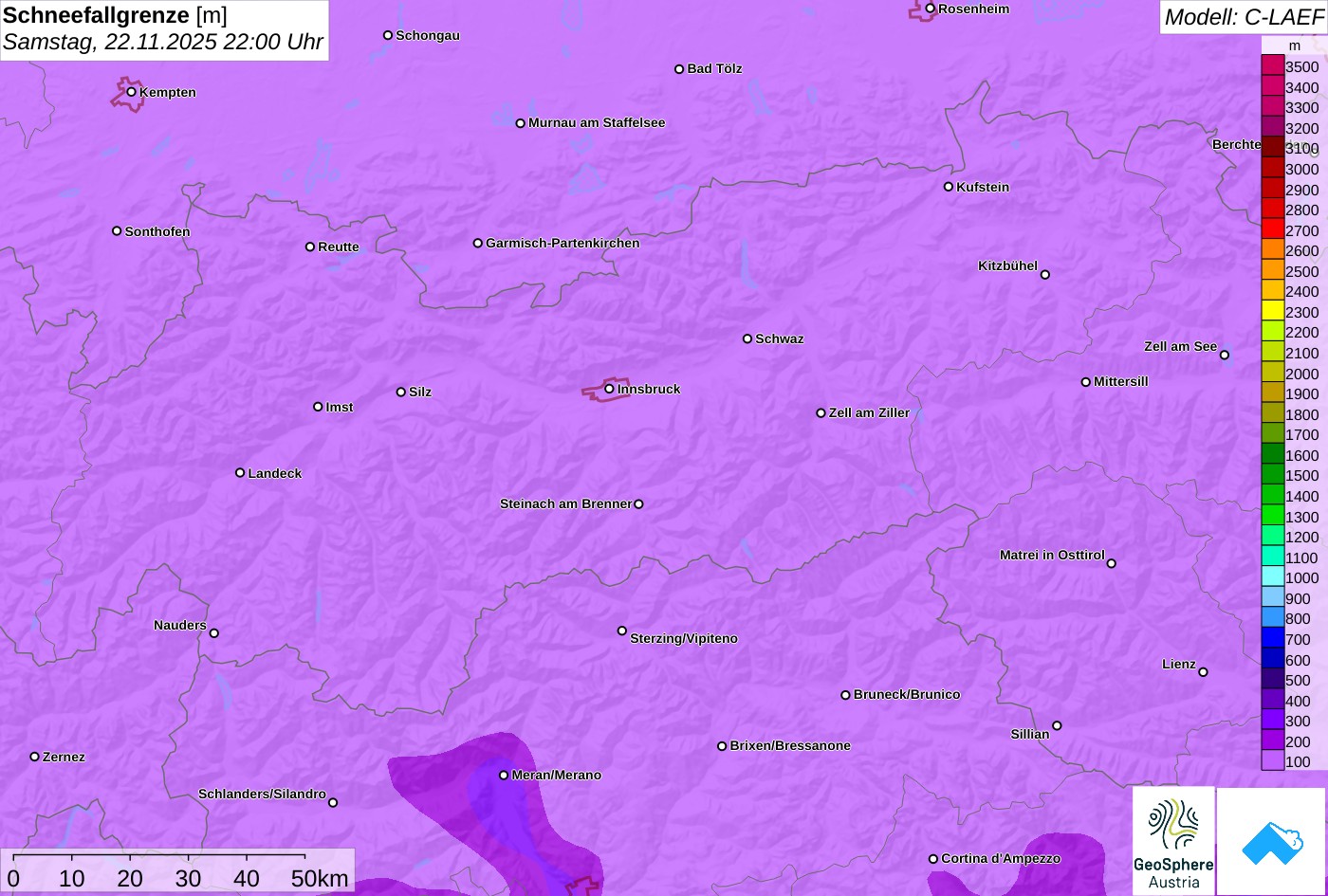Click the "20" tick on the scale bar
The image size is (1328, 896).
click(x=130, y=878)
